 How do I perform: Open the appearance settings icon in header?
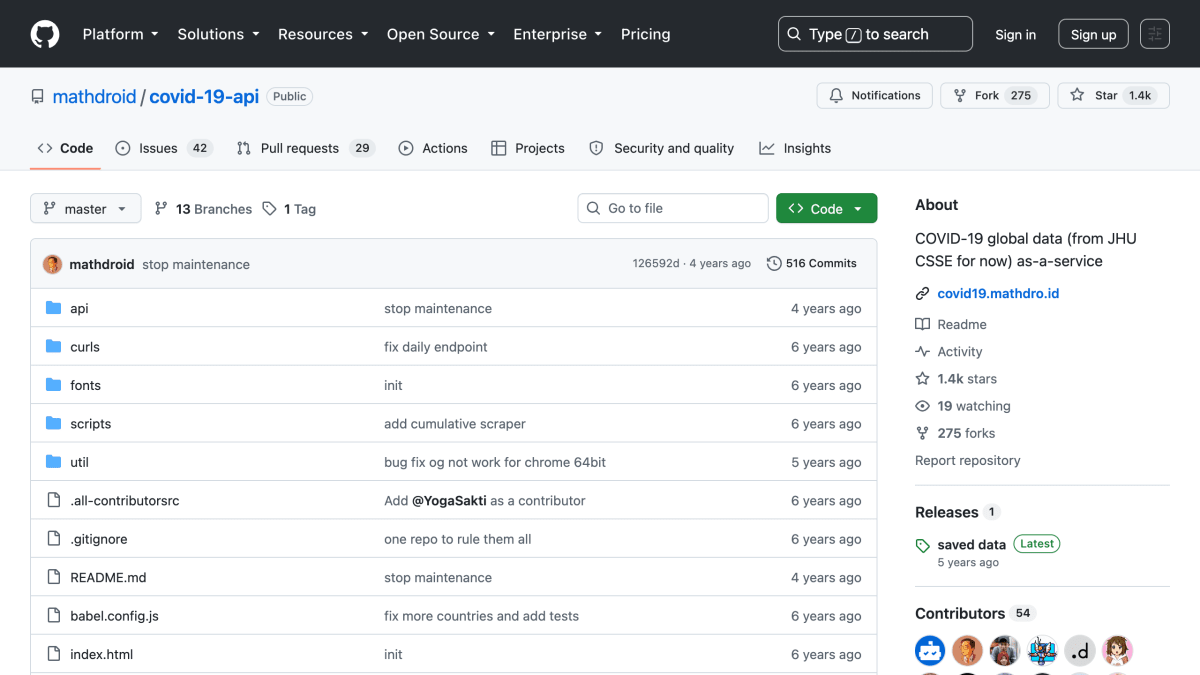1155,34
